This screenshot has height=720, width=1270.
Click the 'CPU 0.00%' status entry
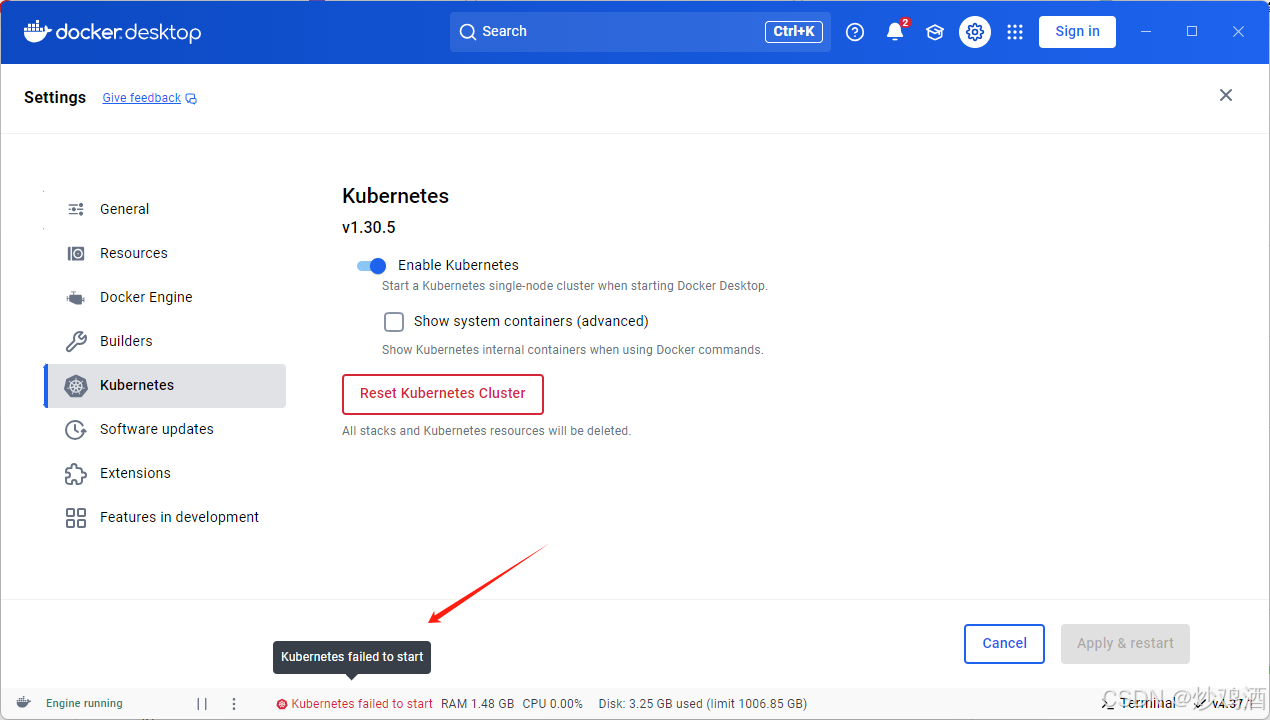pyautogui.click(x=552, y=704)
